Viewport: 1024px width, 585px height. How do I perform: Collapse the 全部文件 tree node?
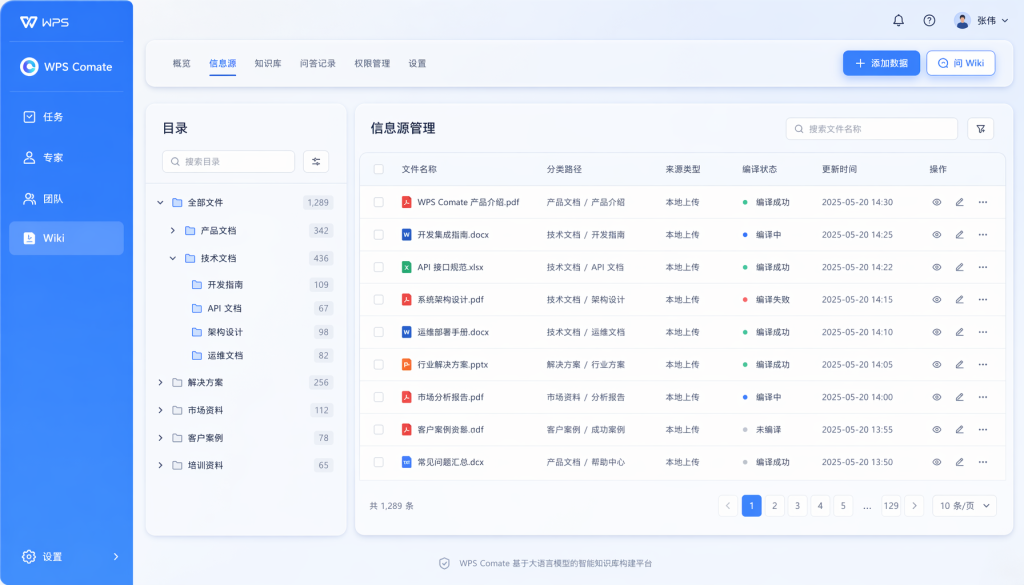tap(160, 202)
